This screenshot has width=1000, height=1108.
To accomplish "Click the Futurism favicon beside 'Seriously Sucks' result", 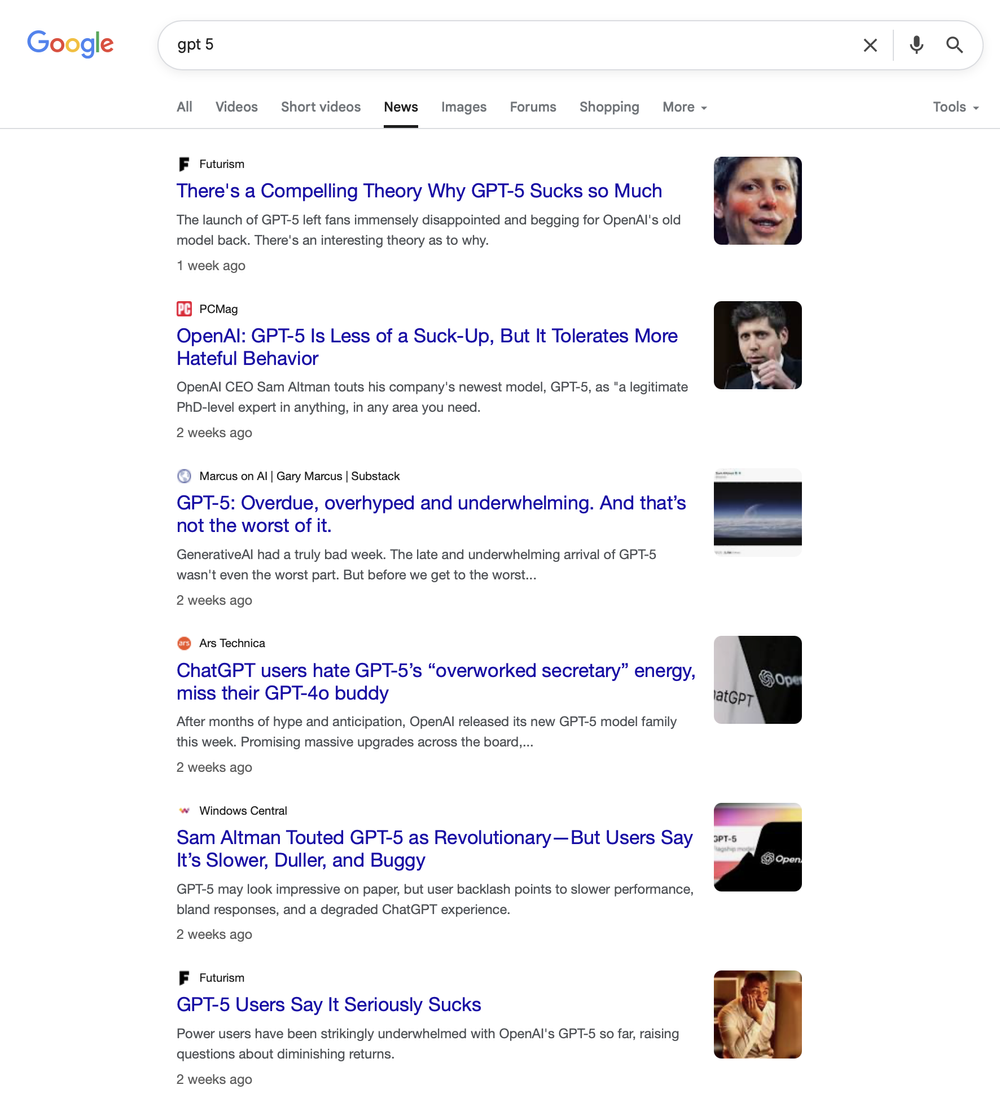I will click(184, 978).
